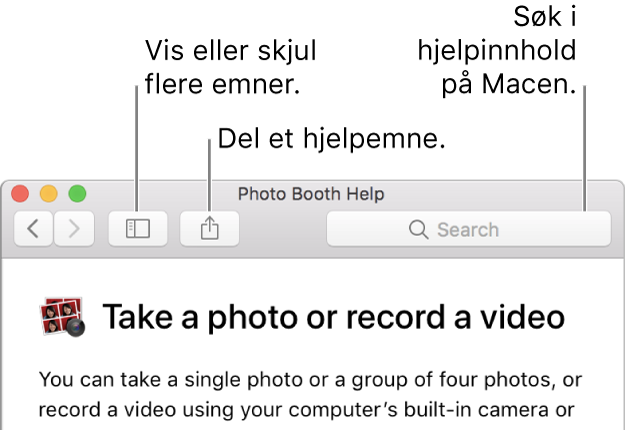Click the Photo Booth Help window title
The width and height of the screenshot is (625, 431).
(x=311, y=194)
